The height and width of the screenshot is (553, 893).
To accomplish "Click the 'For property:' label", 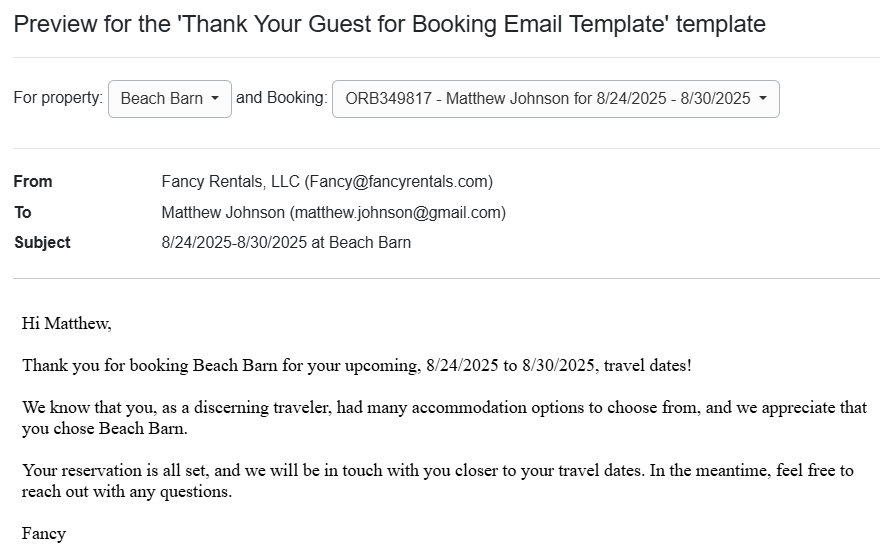I will [x=58, y=98].
